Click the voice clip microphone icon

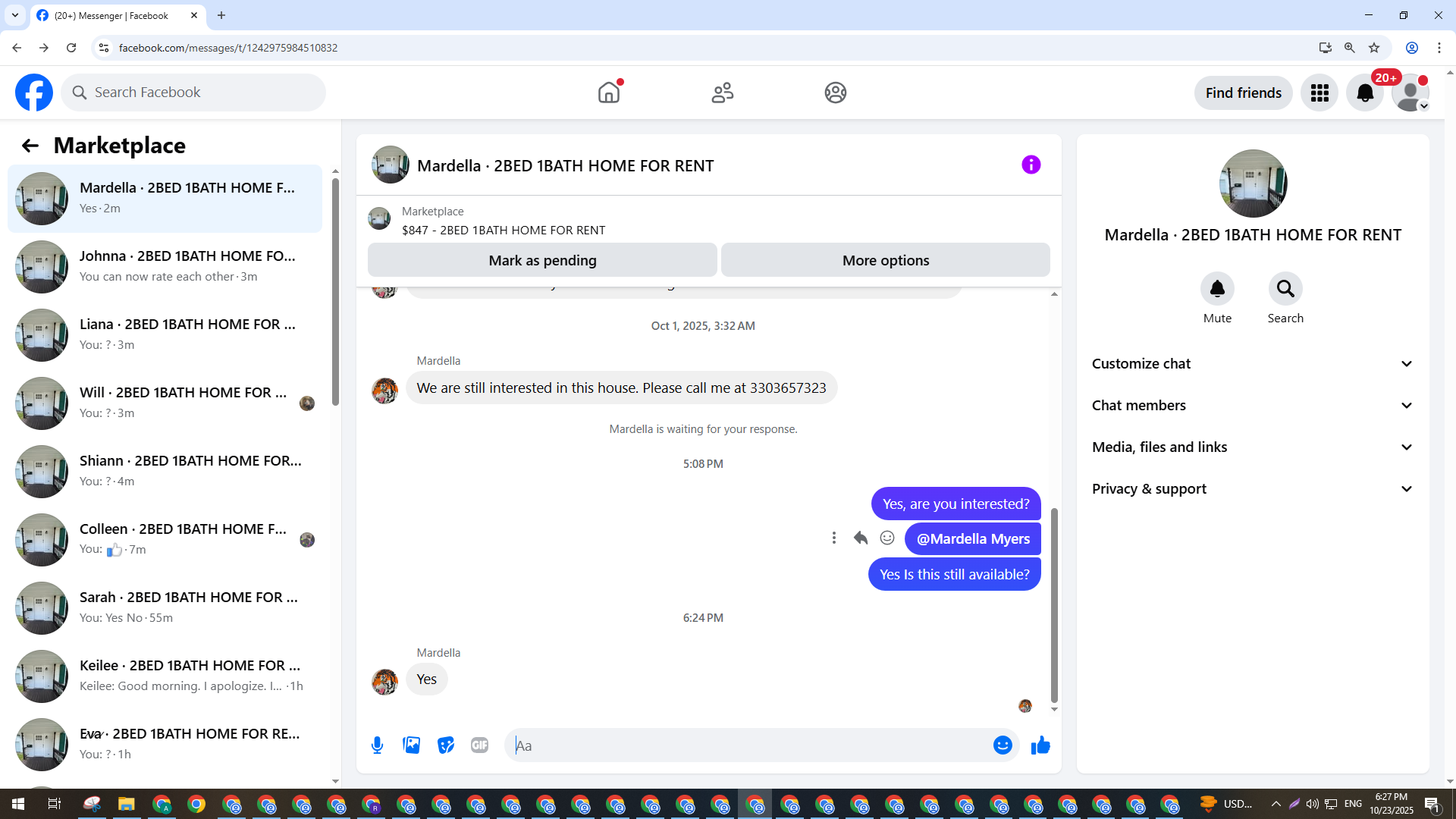pyautogui.click(x=377, y=745)
